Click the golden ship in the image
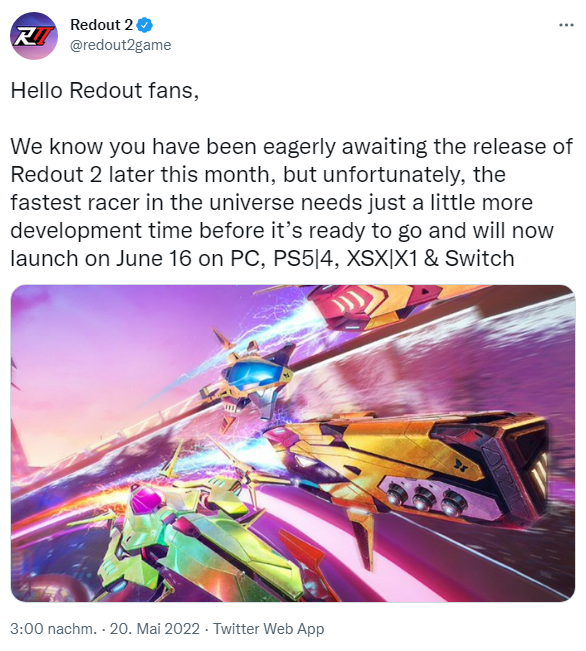This screenshot has width=586, height=651. tap(411, 465)
